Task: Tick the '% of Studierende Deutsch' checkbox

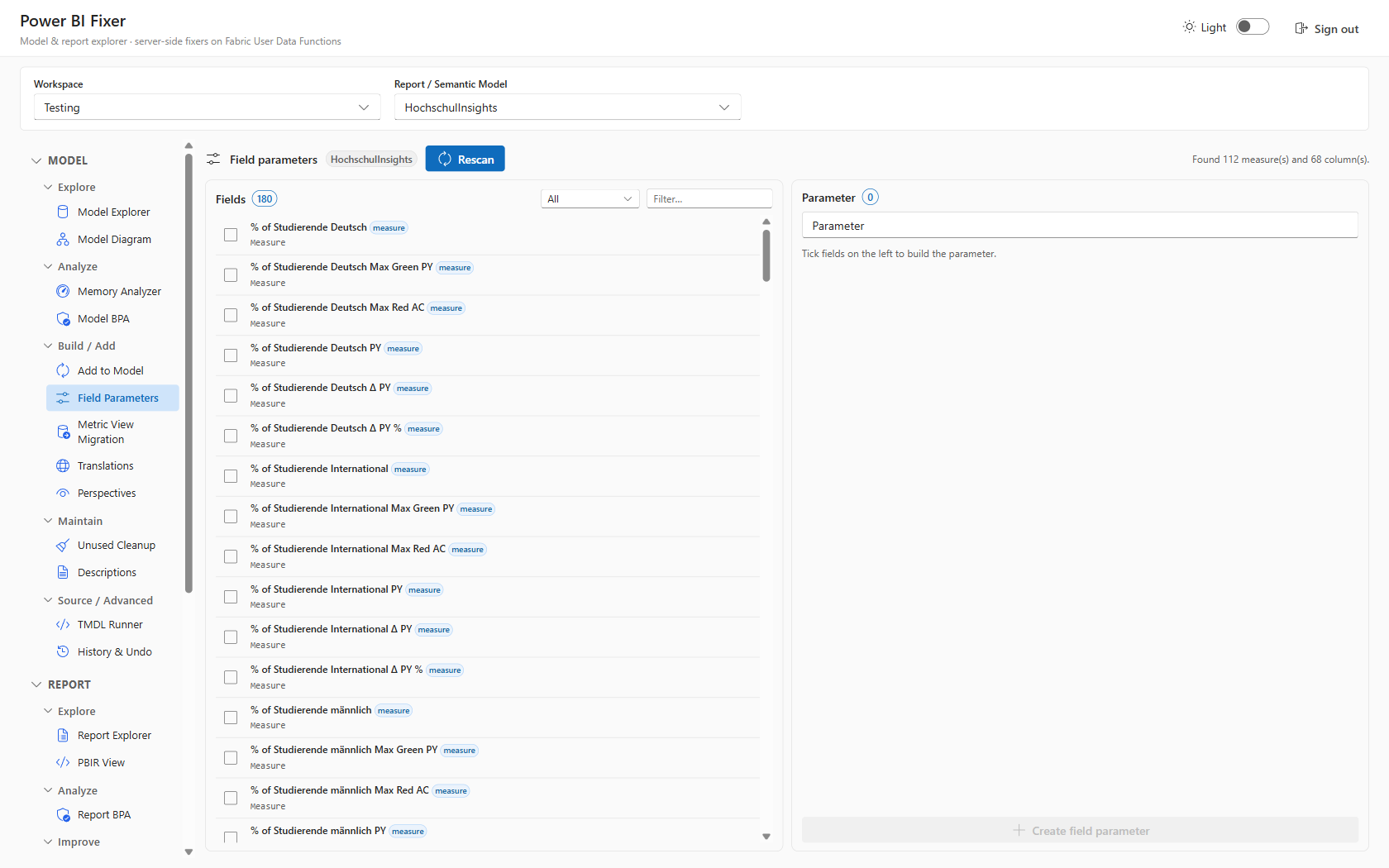Action: [231, 235]
